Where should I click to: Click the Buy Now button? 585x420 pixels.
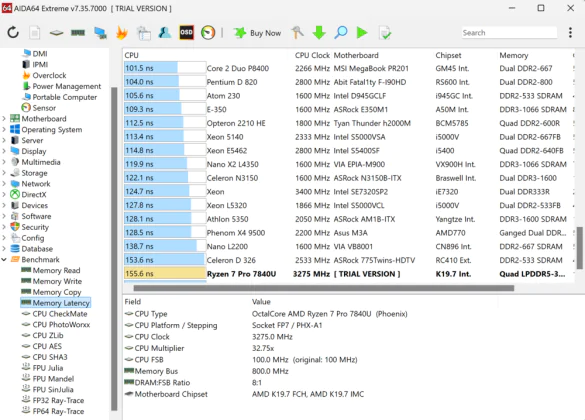click(257, 33)
